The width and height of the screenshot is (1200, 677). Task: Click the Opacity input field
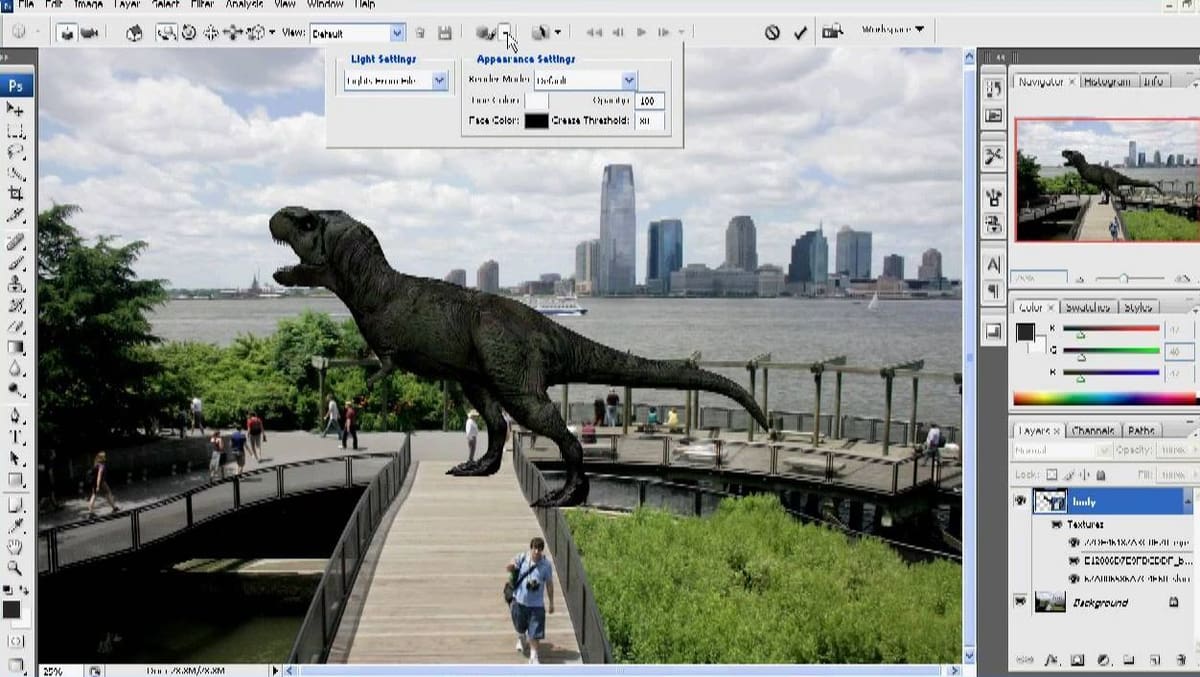pos(649,101)
